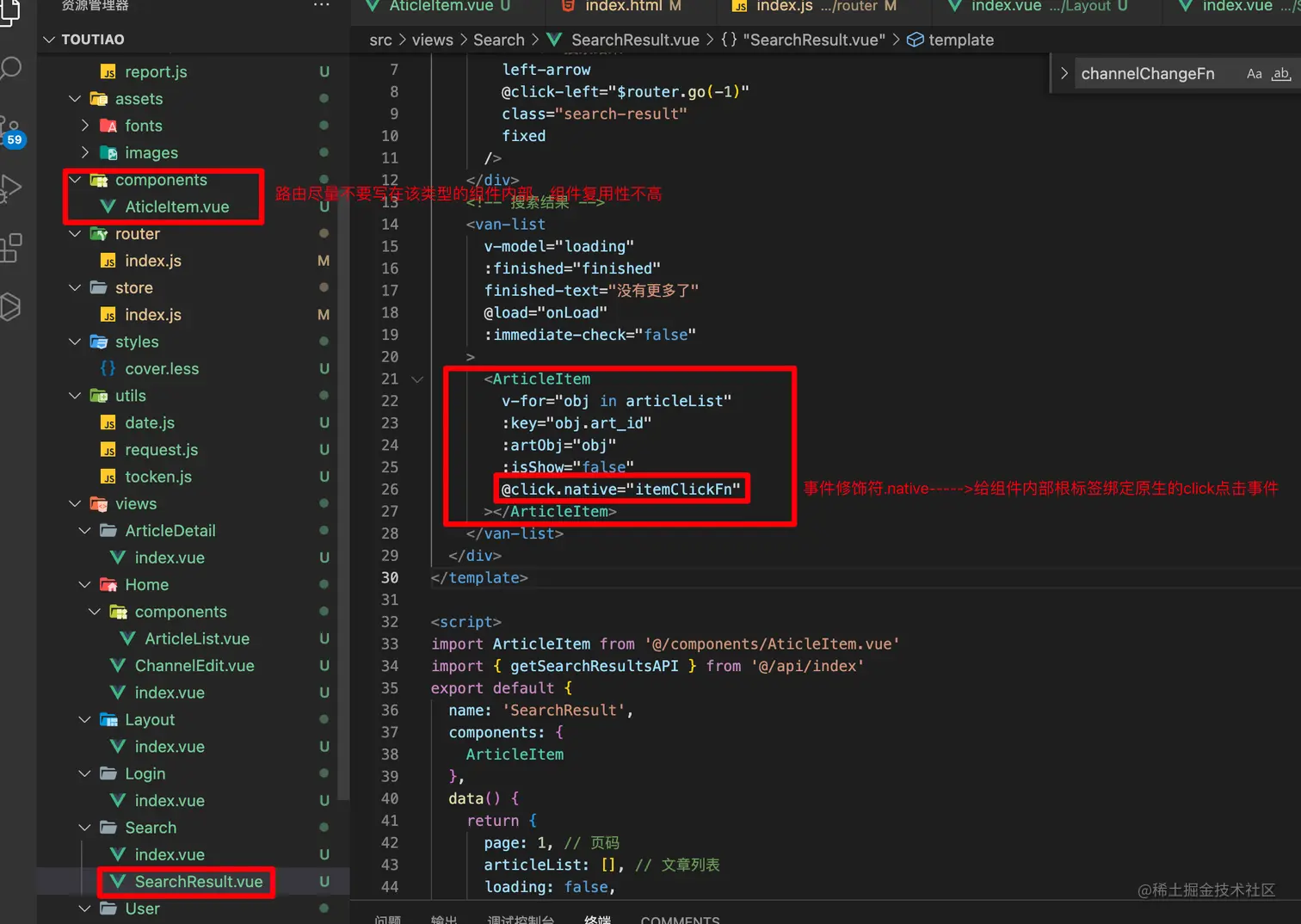Screen dimensions: 1301x924
Task: Collapse the Layout folder
Action: pos(84,720)
